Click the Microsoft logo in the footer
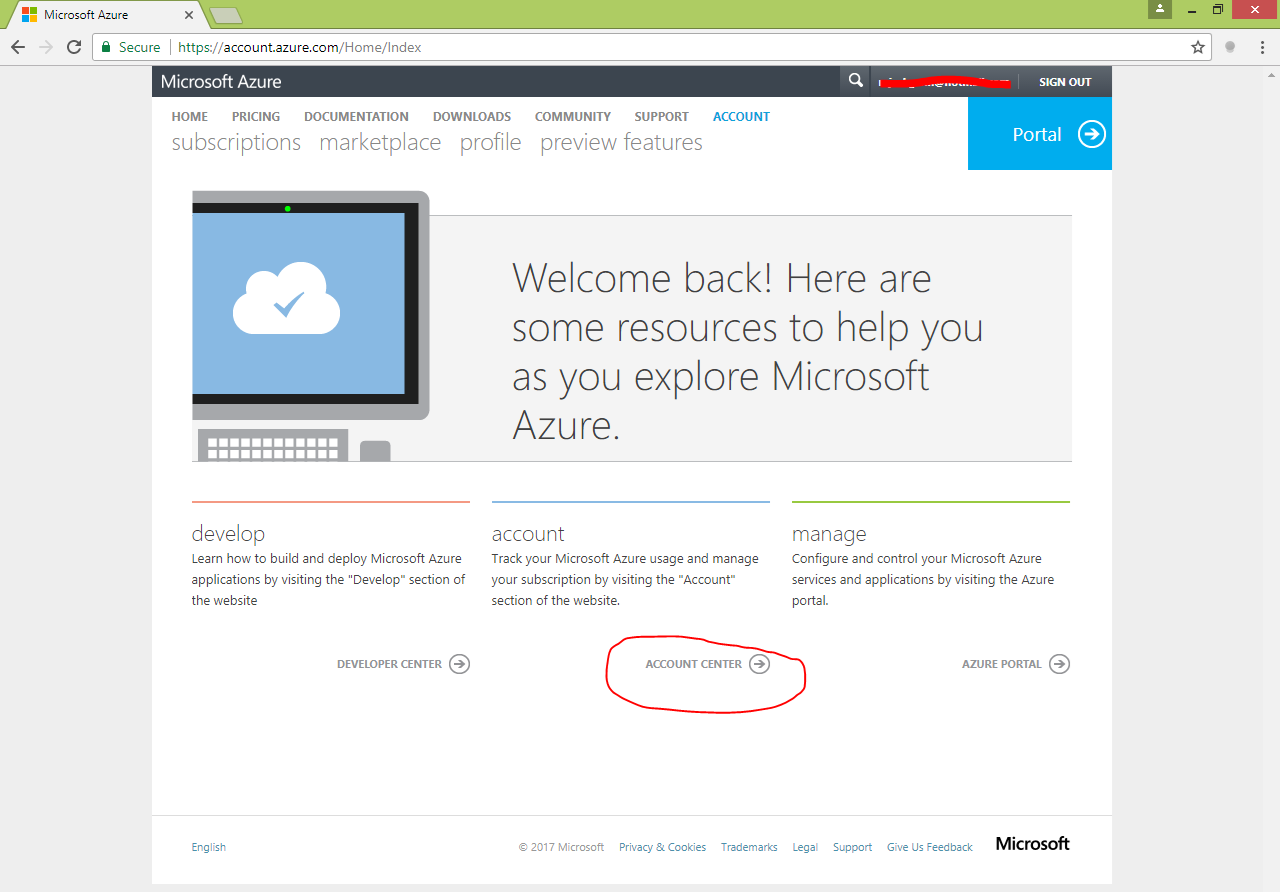The image size is (1280, 892). [1032, 843]
